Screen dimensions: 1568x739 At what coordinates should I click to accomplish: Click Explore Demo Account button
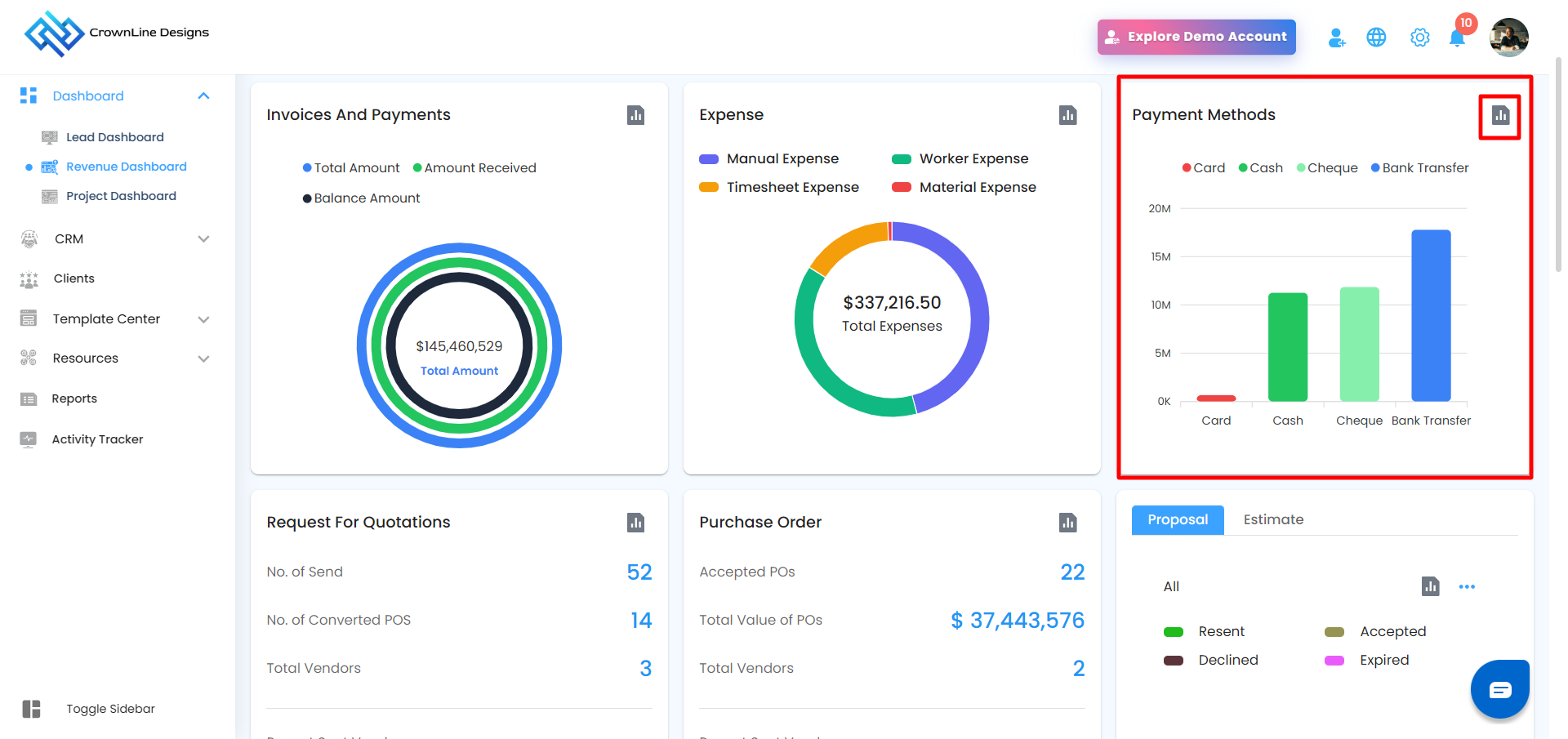[1196, 38]
